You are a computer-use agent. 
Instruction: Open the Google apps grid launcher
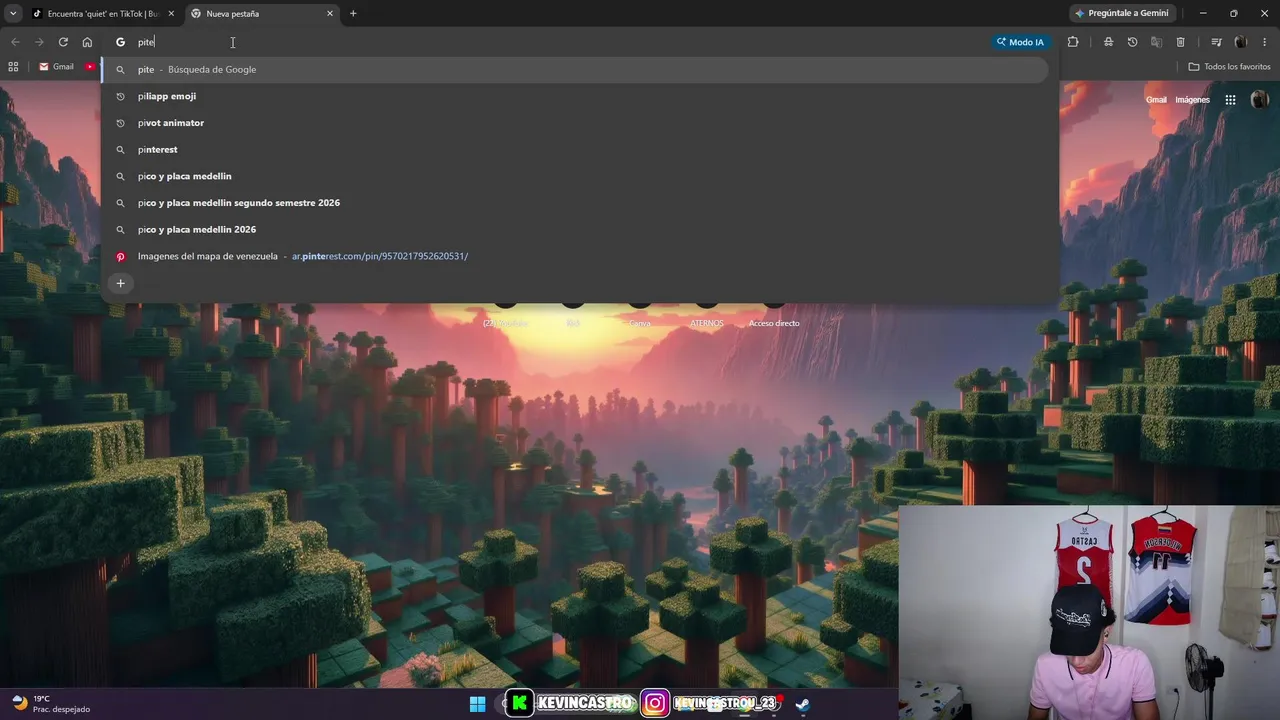pos(1230,100)
